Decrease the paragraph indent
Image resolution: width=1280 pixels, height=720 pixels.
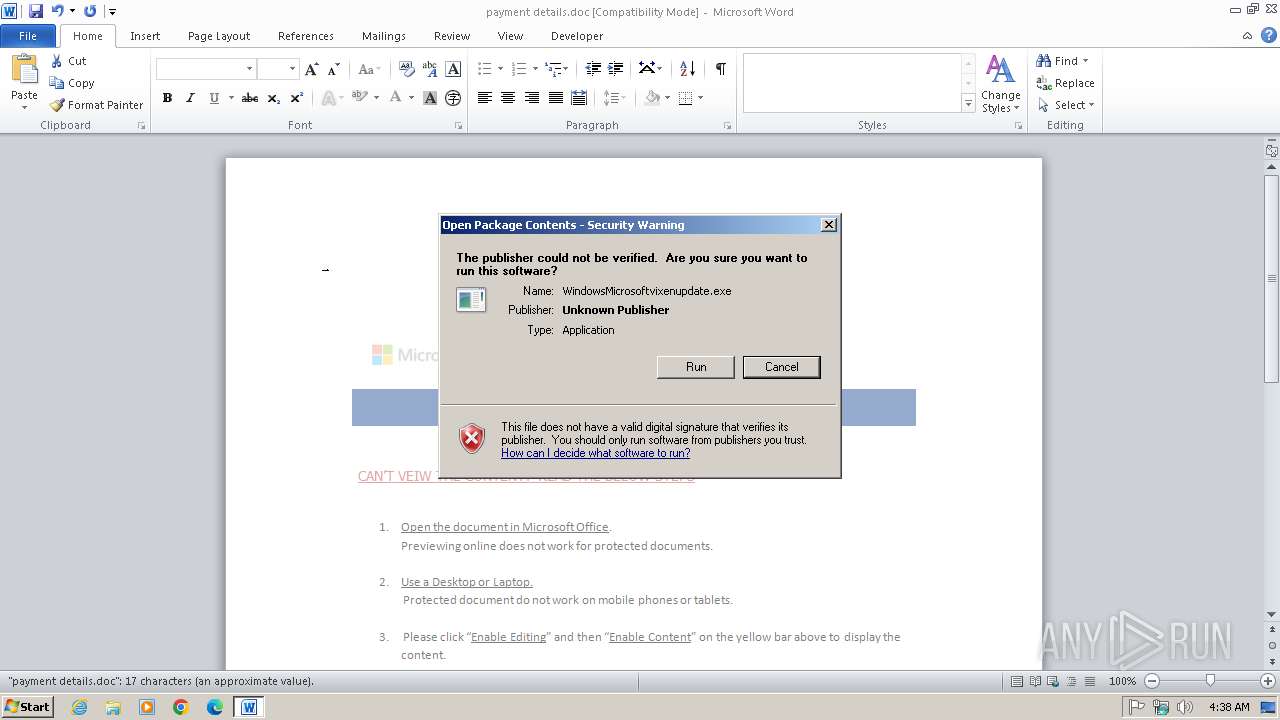pos(593,69)
